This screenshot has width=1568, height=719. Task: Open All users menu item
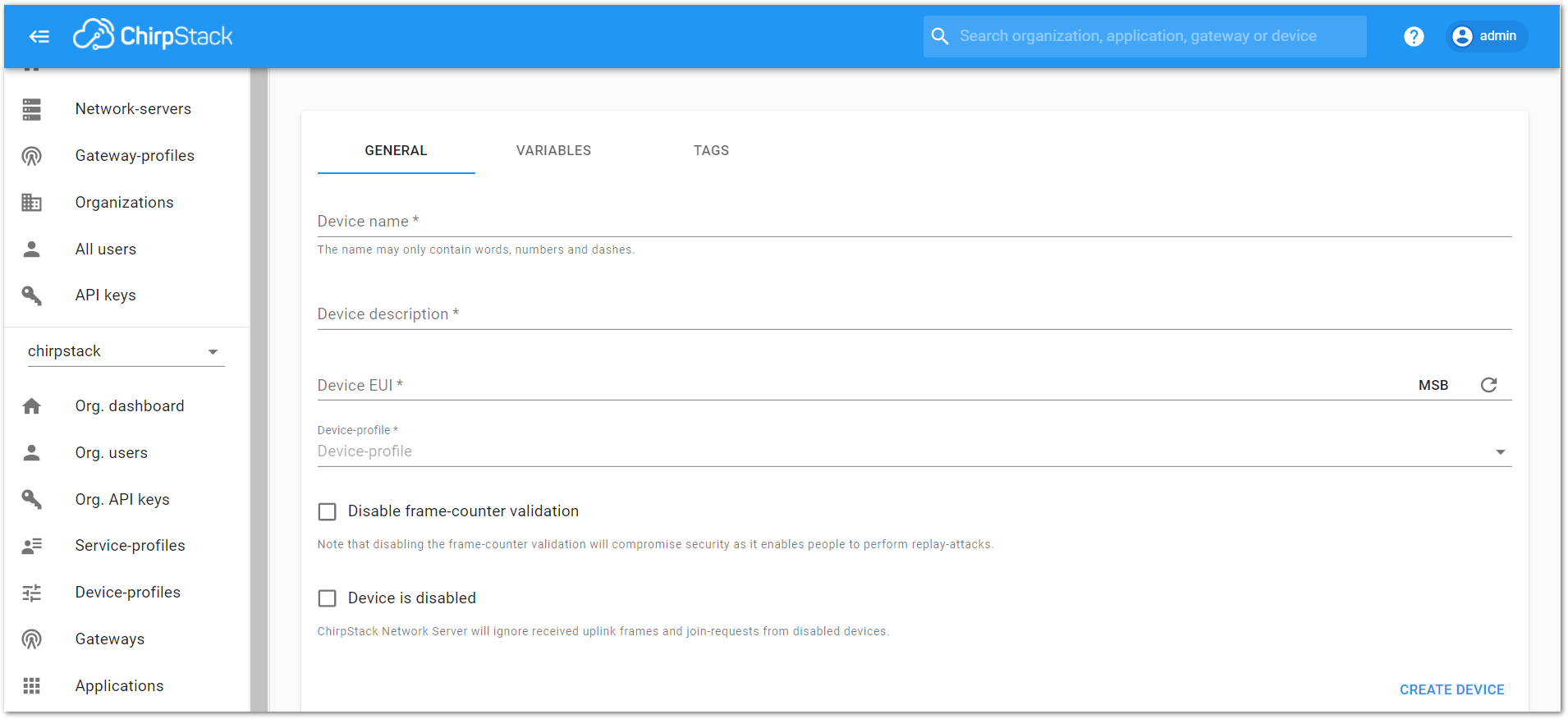[x=127, y=250]
